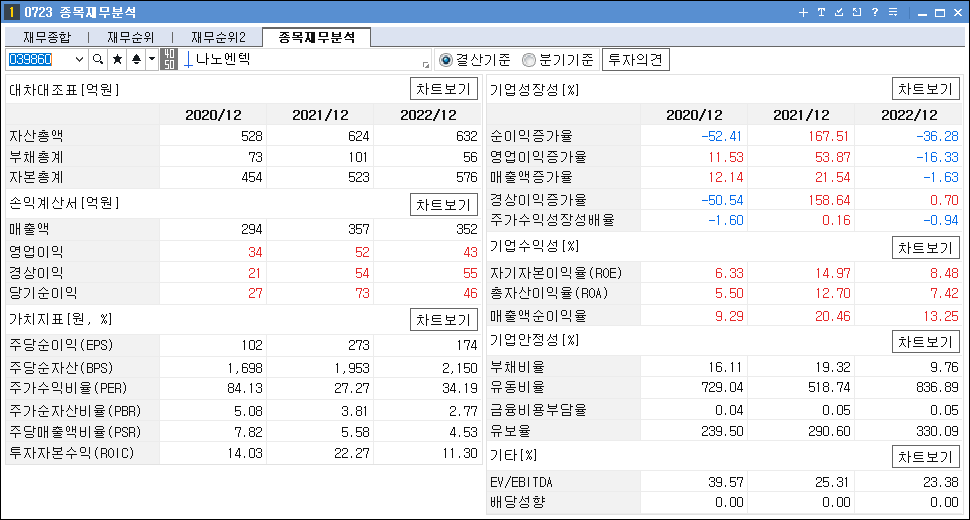The width and height of the screenshot is (970, 520).
Task: Click the 영업이익 row label
Action: 36,252
